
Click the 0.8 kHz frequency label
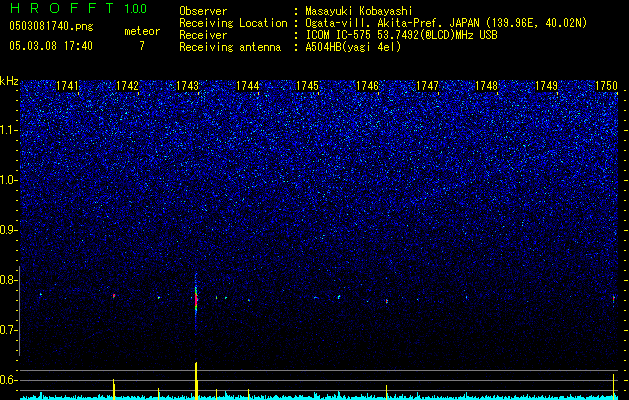tap(7, 280)
